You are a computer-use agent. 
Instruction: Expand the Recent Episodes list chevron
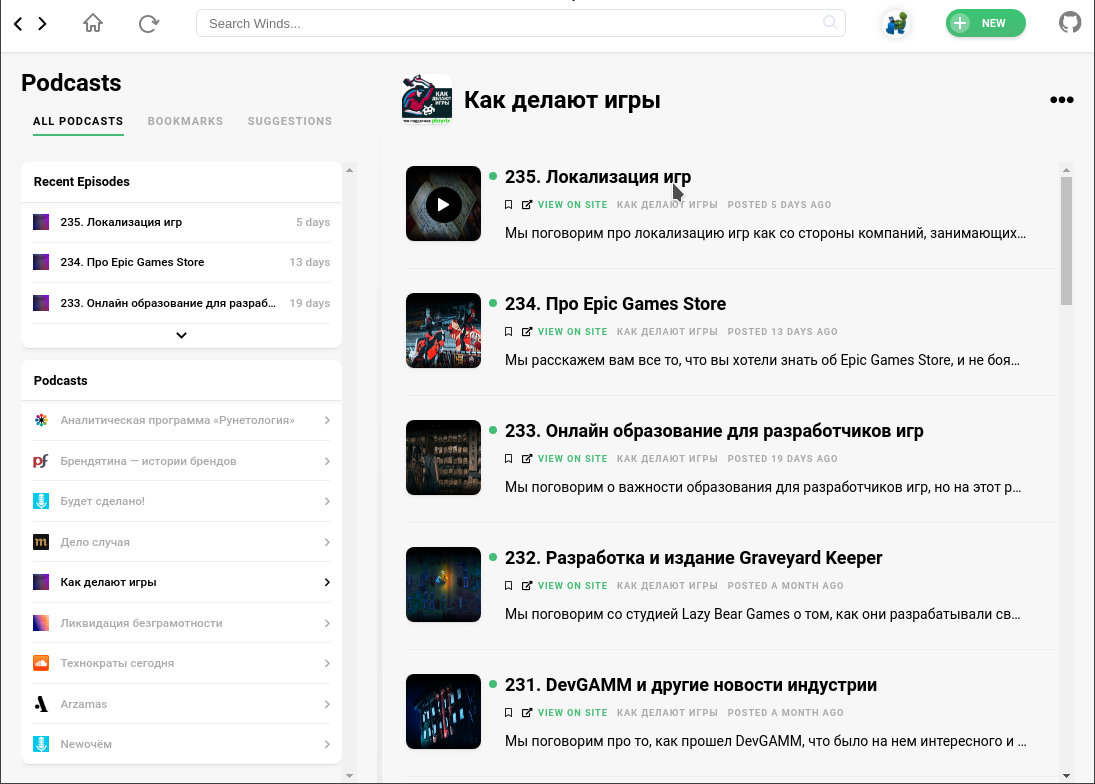[182, 335]
